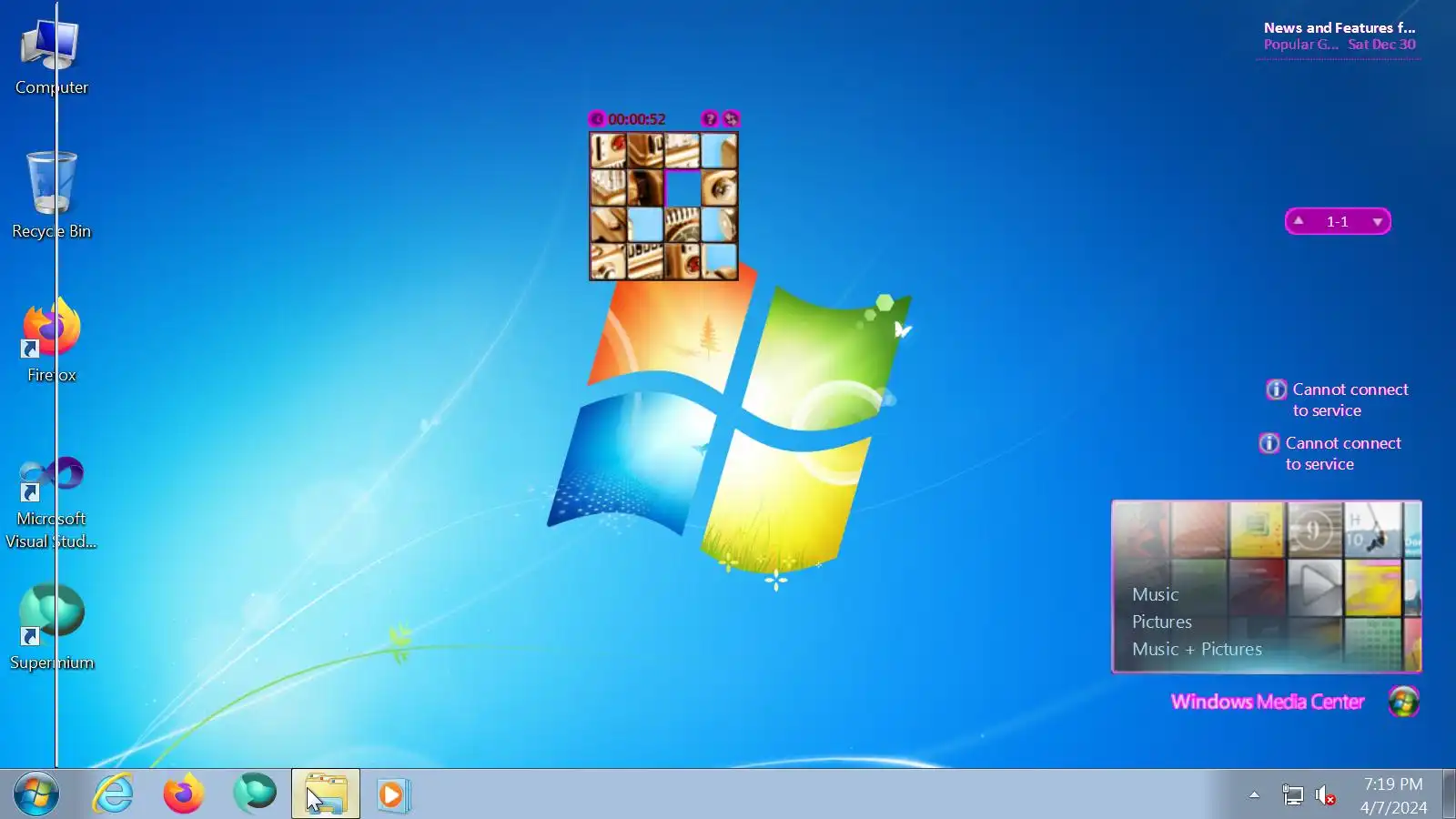
Task: Click info icon of lower Cannot connect message
Action: [1269, 443]
